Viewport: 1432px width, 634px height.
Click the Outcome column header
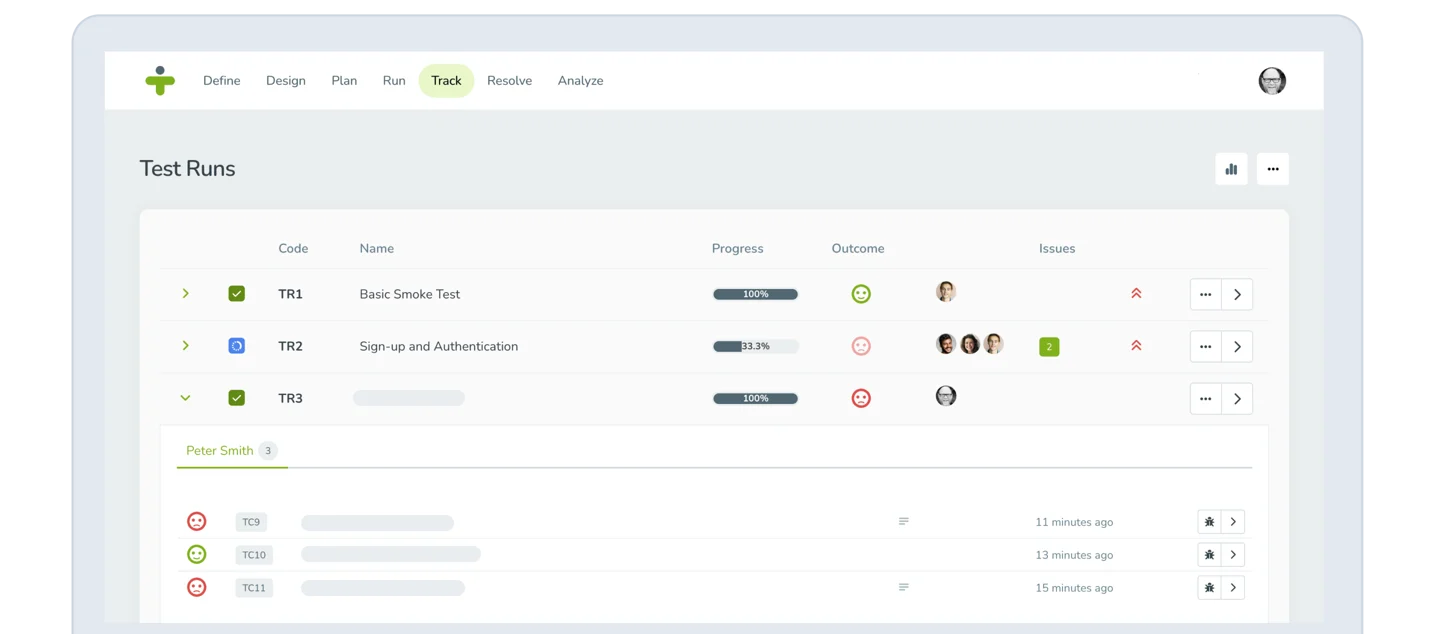(x=858, y=249)
